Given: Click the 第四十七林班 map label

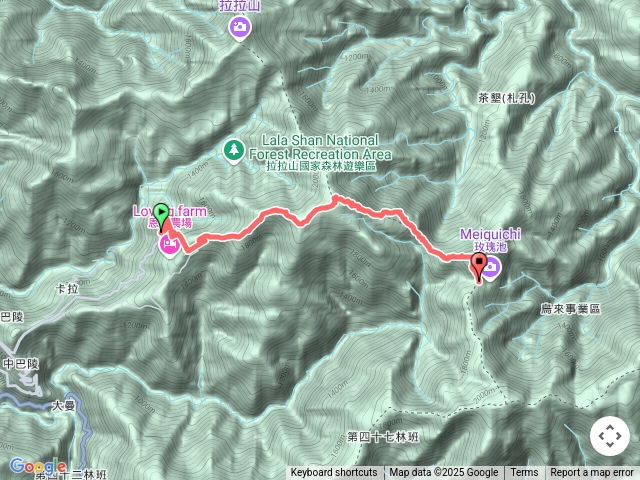Looking at the screenshot, I should [x=383, y=437].
